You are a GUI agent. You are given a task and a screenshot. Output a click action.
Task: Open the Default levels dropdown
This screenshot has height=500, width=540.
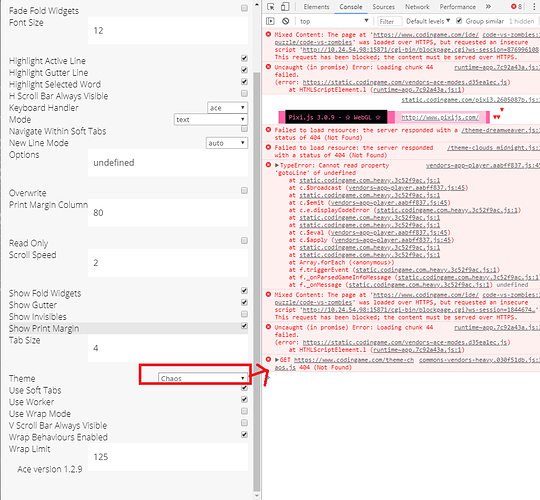click(x=428, y=21)
